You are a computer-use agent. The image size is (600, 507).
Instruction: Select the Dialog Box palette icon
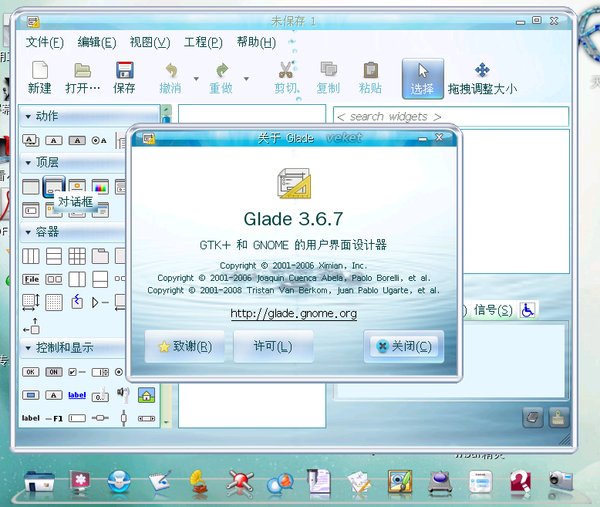point(54,186)
